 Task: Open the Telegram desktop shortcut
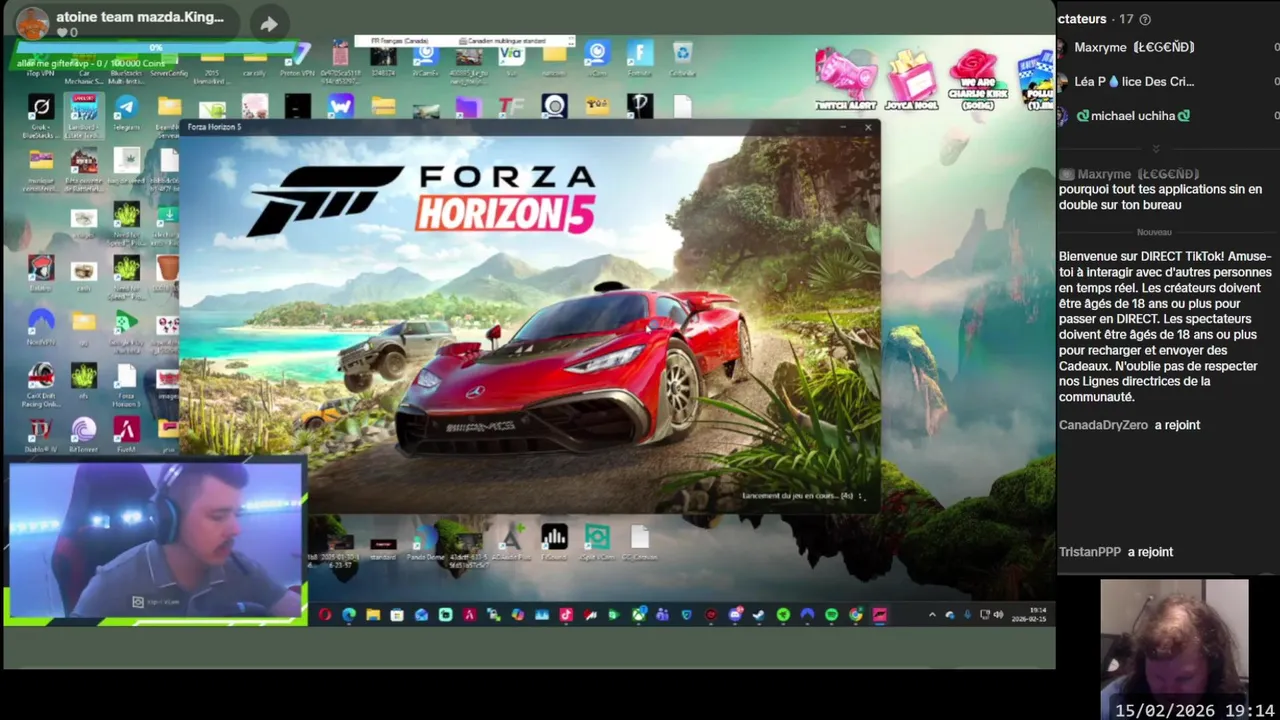[126, 110]
